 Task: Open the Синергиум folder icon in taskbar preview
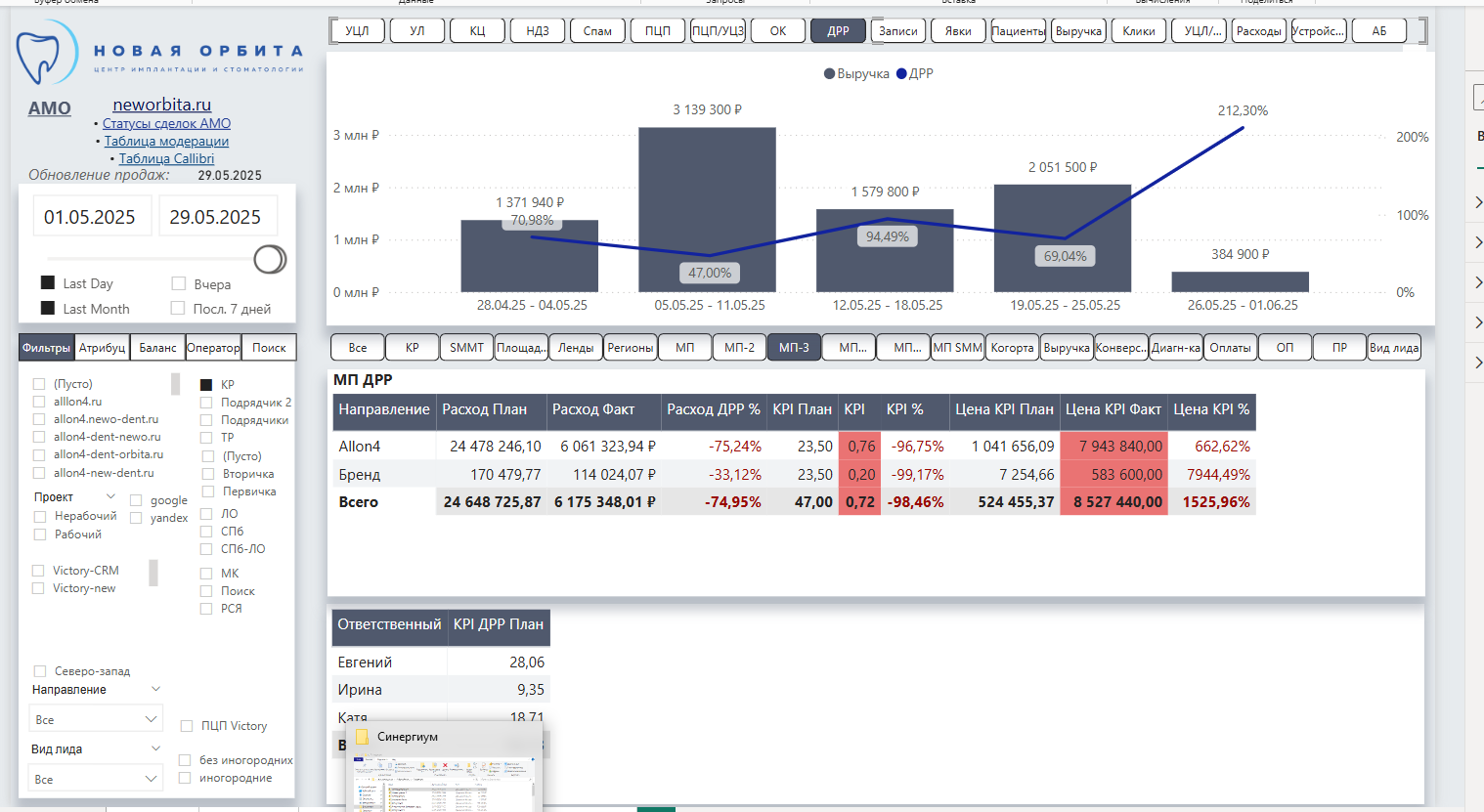tap(363, 737)
